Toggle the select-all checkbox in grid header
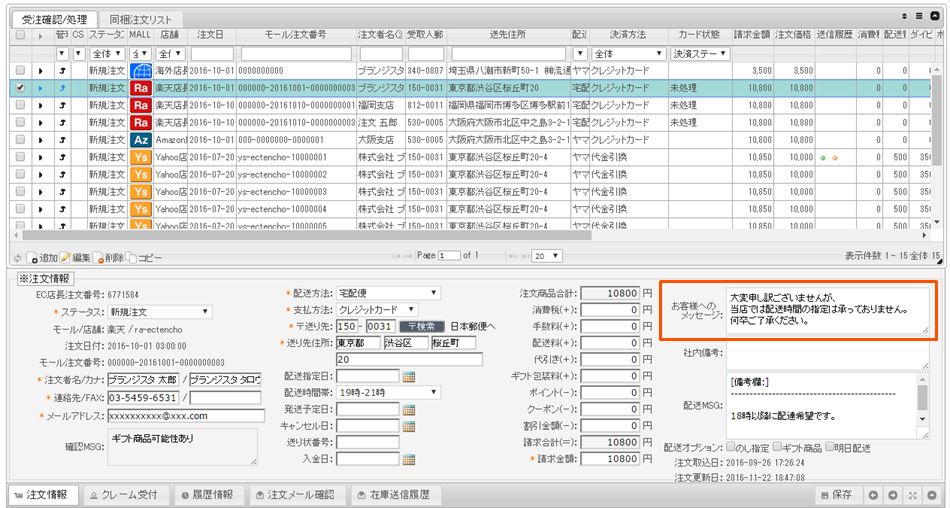The height and width of the screenshot is (508, 950). coord(20,35)
